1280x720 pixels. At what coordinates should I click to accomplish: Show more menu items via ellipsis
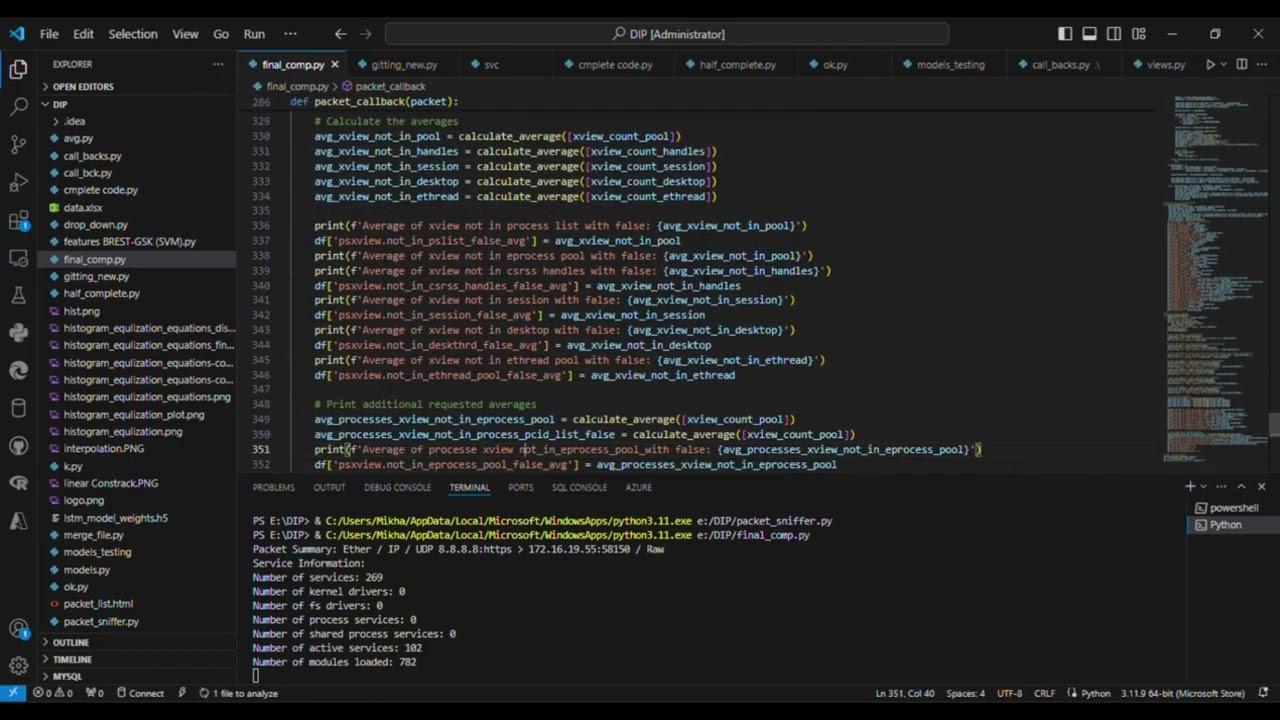point(290,34)
